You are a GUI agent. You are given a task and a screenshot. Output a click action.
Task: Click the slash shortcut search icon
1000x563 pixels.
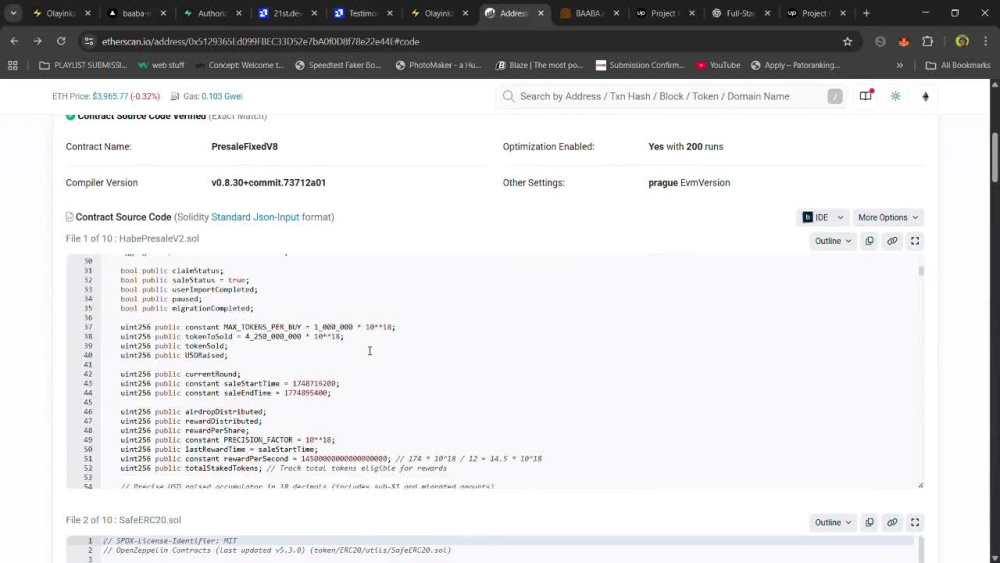[x=835, y=96]
